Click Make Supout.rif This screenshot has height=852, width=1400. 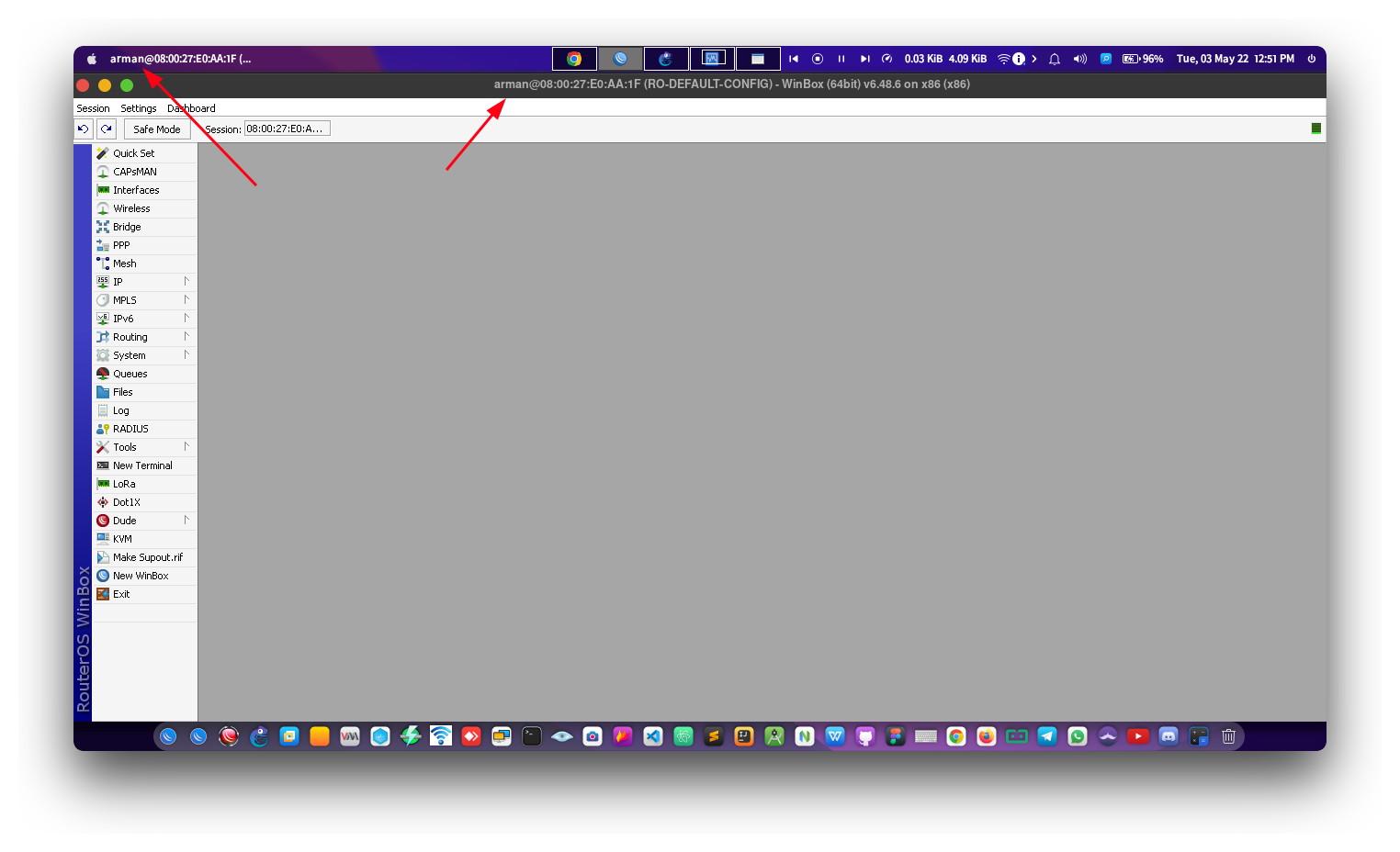[148, 556]
